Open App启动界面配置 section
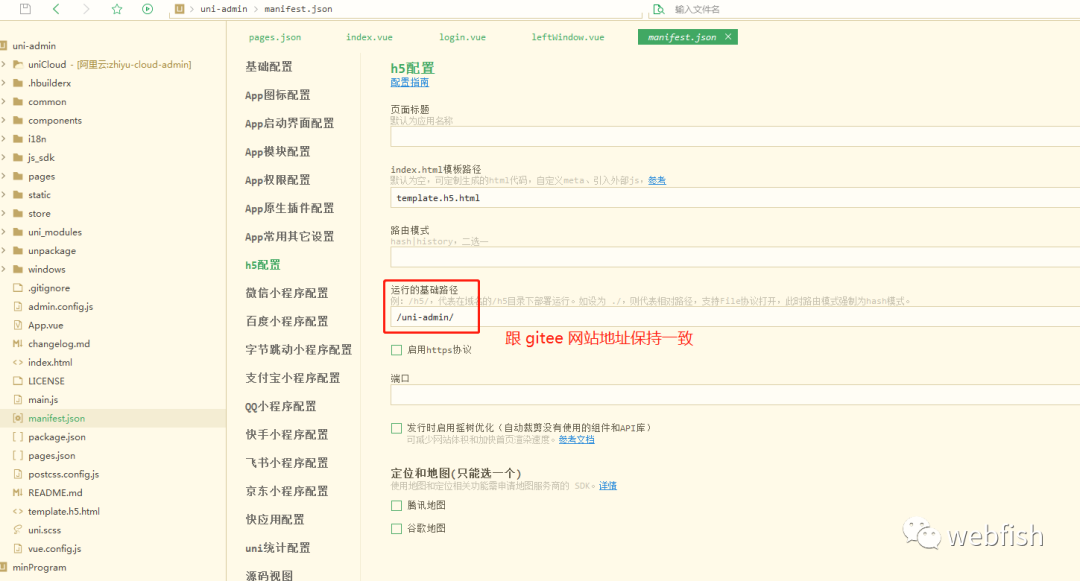Viewport: 1080px width, 581px height. (289, 123)
